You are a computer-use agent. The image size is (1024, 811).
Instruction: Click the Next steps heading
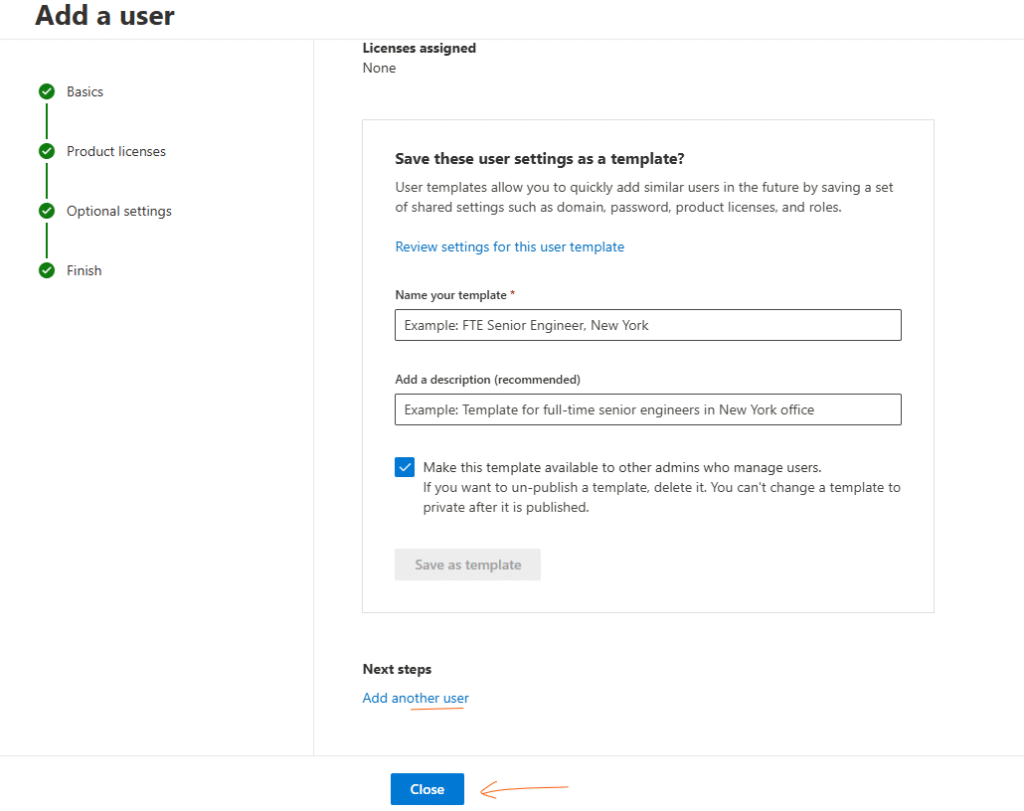pyautogui.click(x=397, y=669)
